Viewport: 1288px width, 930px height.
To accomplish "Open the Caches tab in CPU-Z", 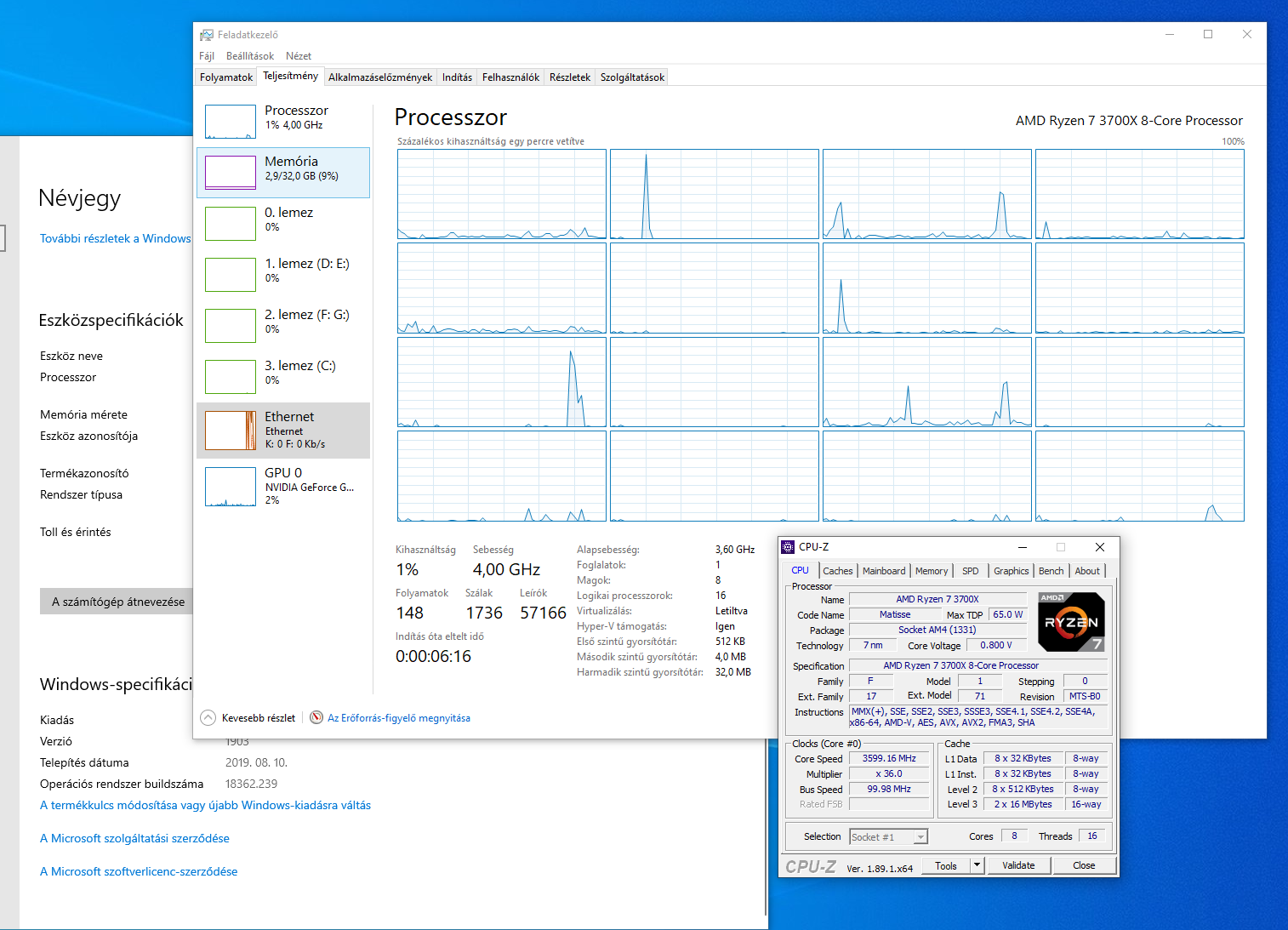I will (x=838, y=571).
